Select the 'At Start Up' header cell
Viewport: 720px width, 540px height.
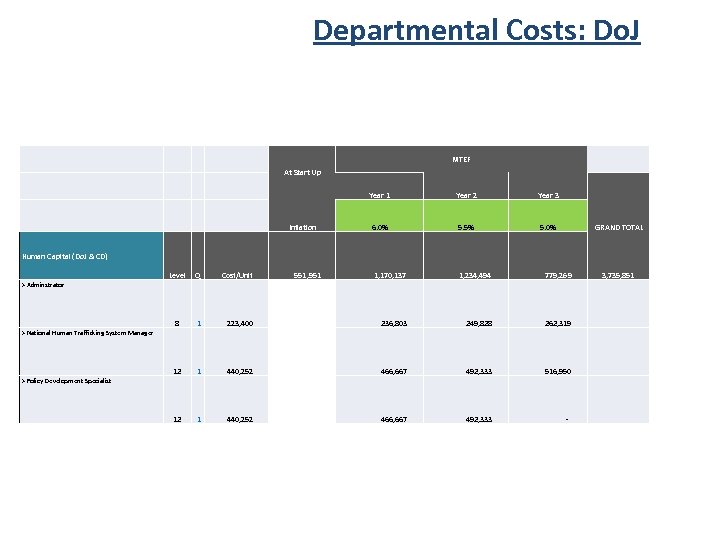[302, 173]
